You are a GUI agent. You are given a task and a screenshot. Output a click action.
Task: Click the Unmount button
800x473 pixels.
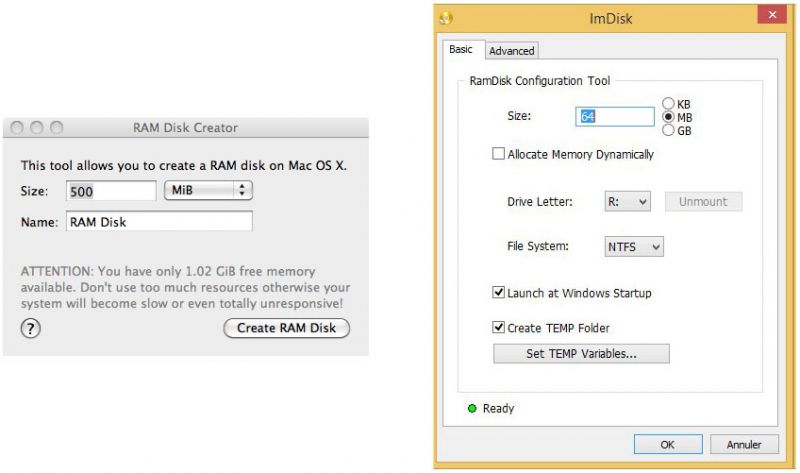pyautogui.click(x=703, y=202)
